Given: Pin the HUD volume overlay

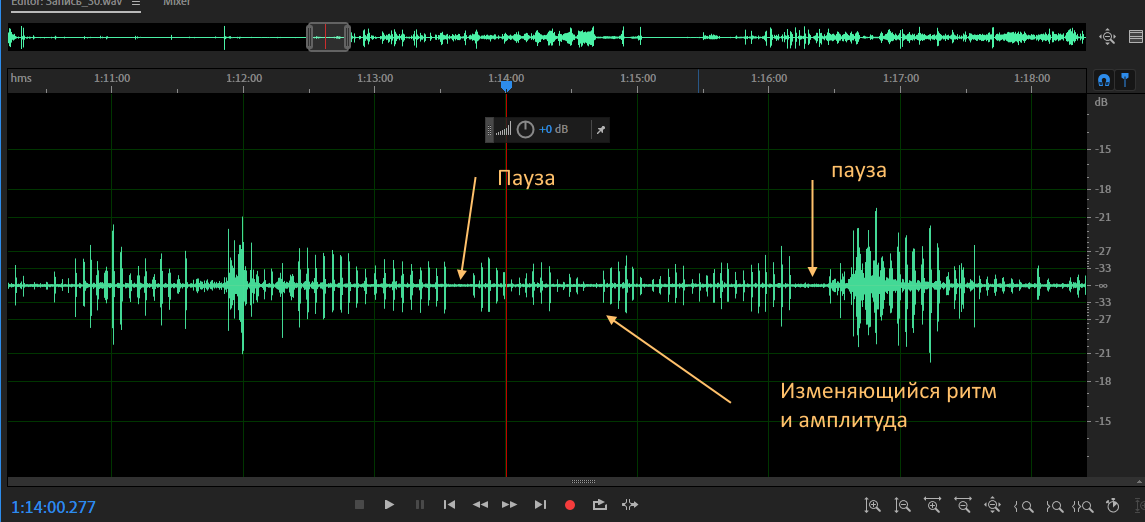Looking at the screenshot, I should (x=600, y=130).
